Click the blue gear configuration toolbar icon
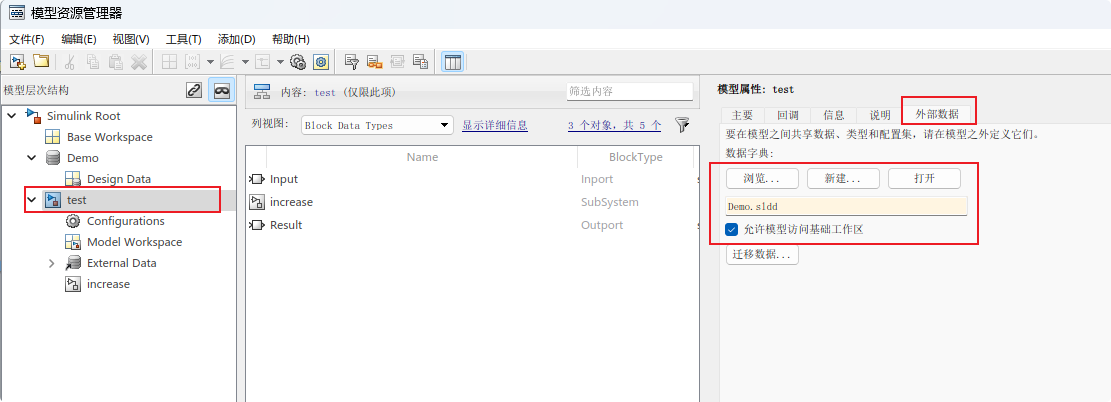The image size is (1111, 402). point(321,62)
